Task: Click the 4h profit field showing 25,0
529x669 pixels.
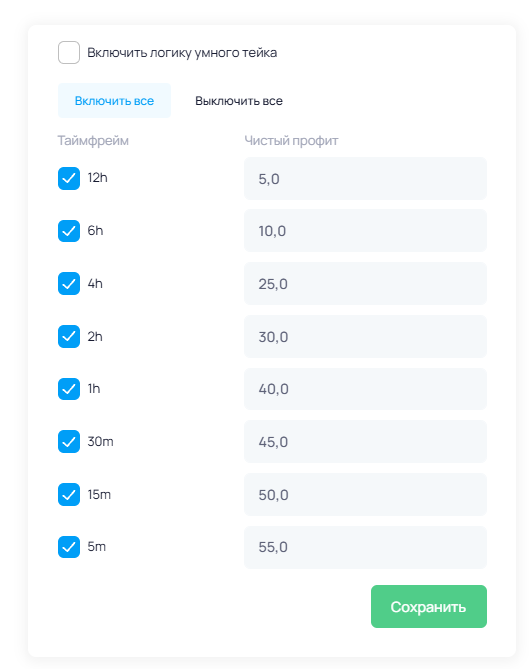Action: pos(365,284)
